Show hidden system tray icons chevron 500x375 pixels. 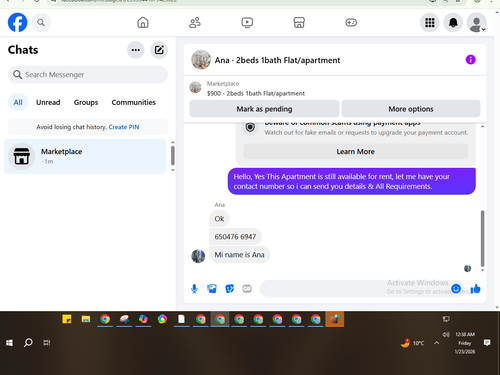pyautogui.click(x=437, y=343)
